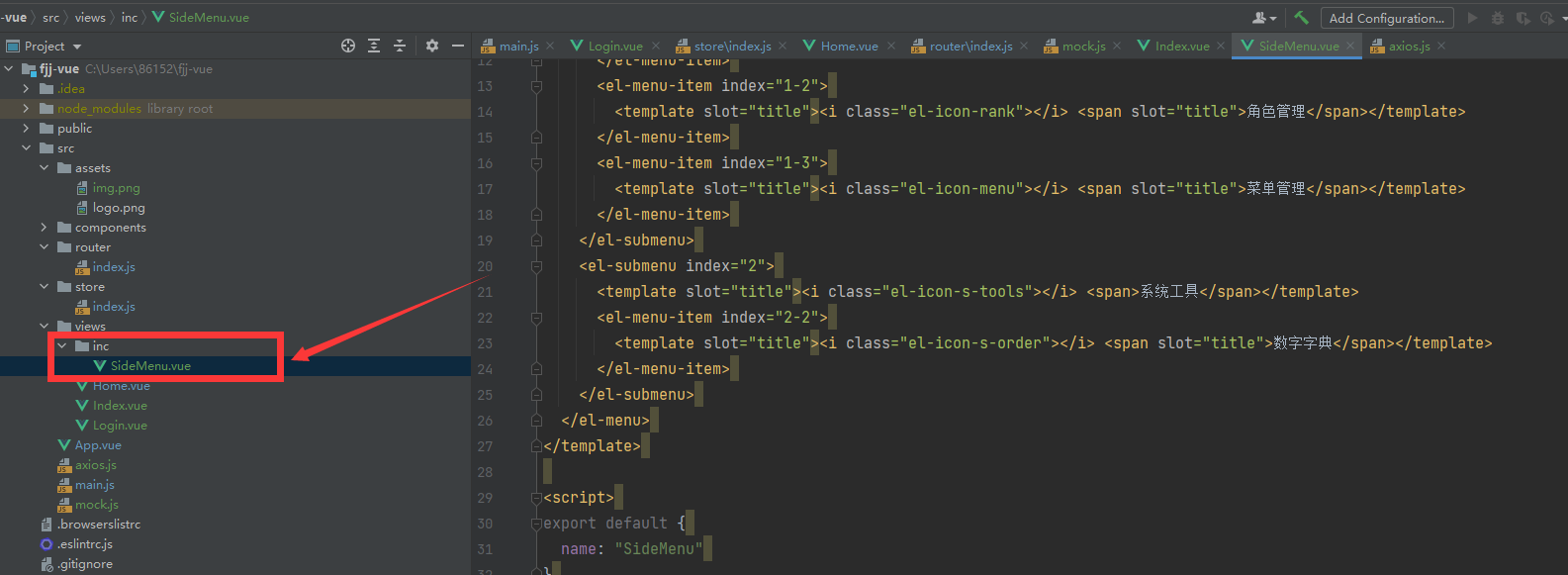Click the Collapse All icon in Project panel
Screen dimensions: 1568x575
tap(400, 46)
